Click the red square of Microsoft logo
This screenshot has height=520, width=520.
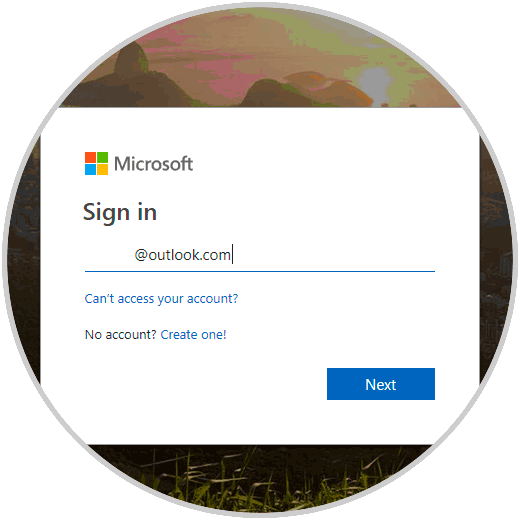tap(90, 157)
